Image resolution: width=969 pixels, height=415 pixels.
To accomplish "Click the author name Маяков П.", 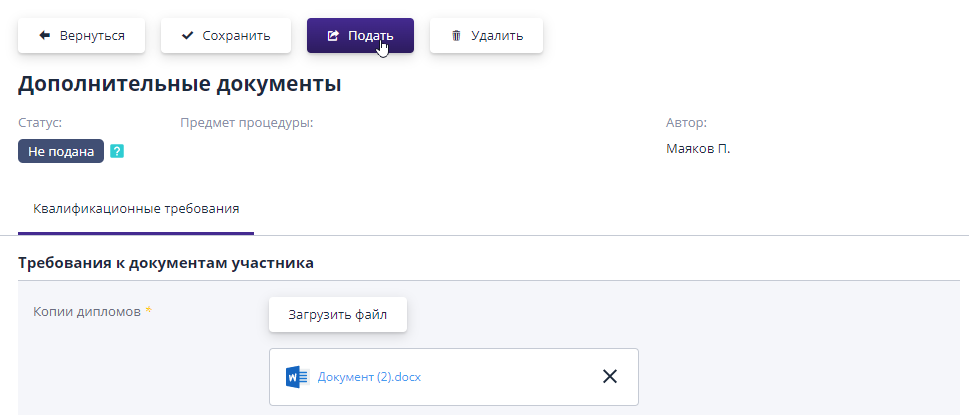I will click(698, 149).
